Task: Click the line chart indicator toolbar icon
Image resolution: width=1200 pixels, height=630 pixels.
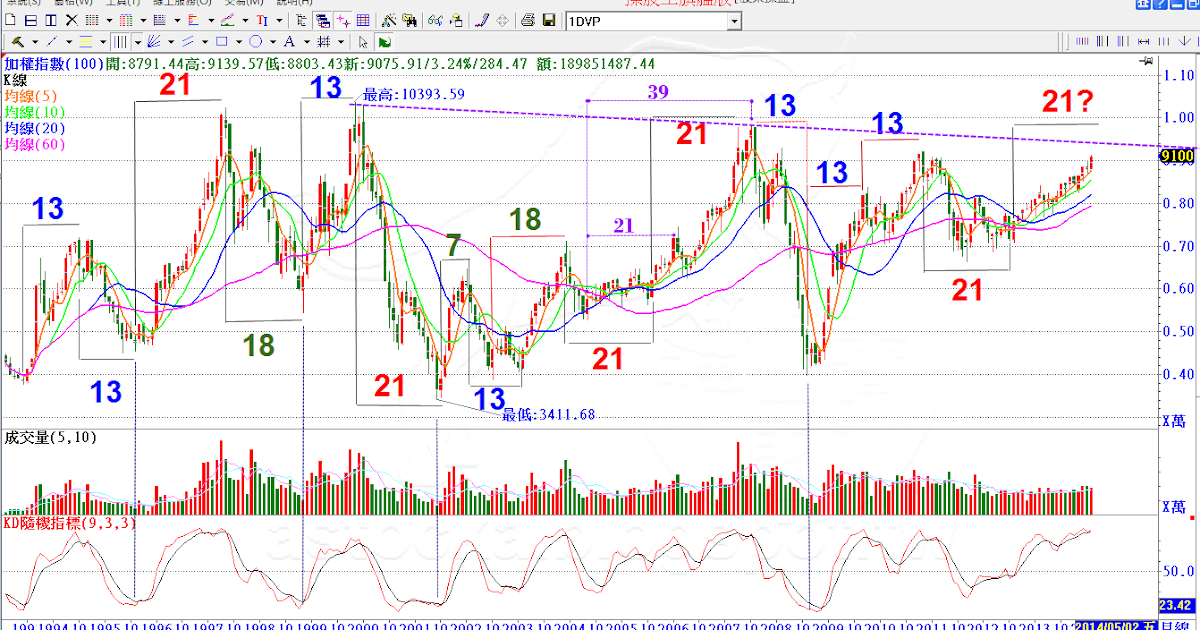Action: [x=227, y=20]
